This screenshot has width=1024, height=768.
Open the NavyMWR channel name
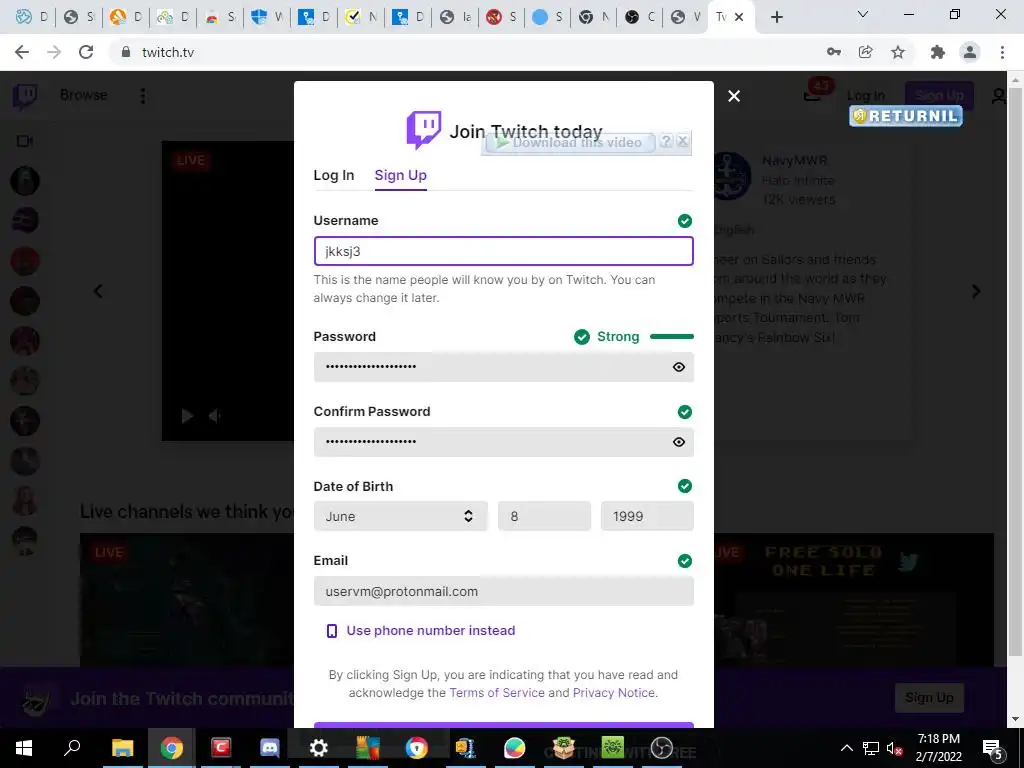point(795,161)
